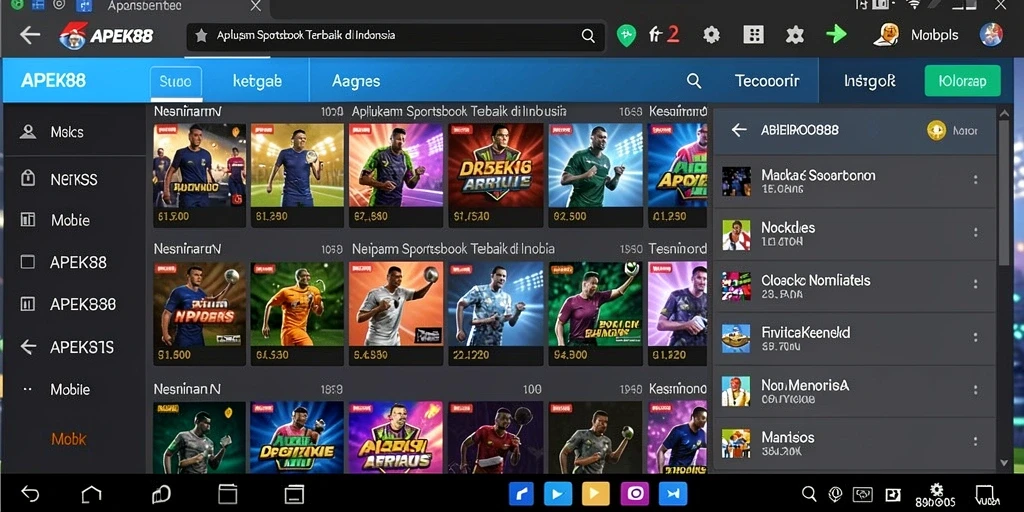This screenshot has width=1024, height=512.
Task: Click the round avatar at far top right
Action: 991,35
